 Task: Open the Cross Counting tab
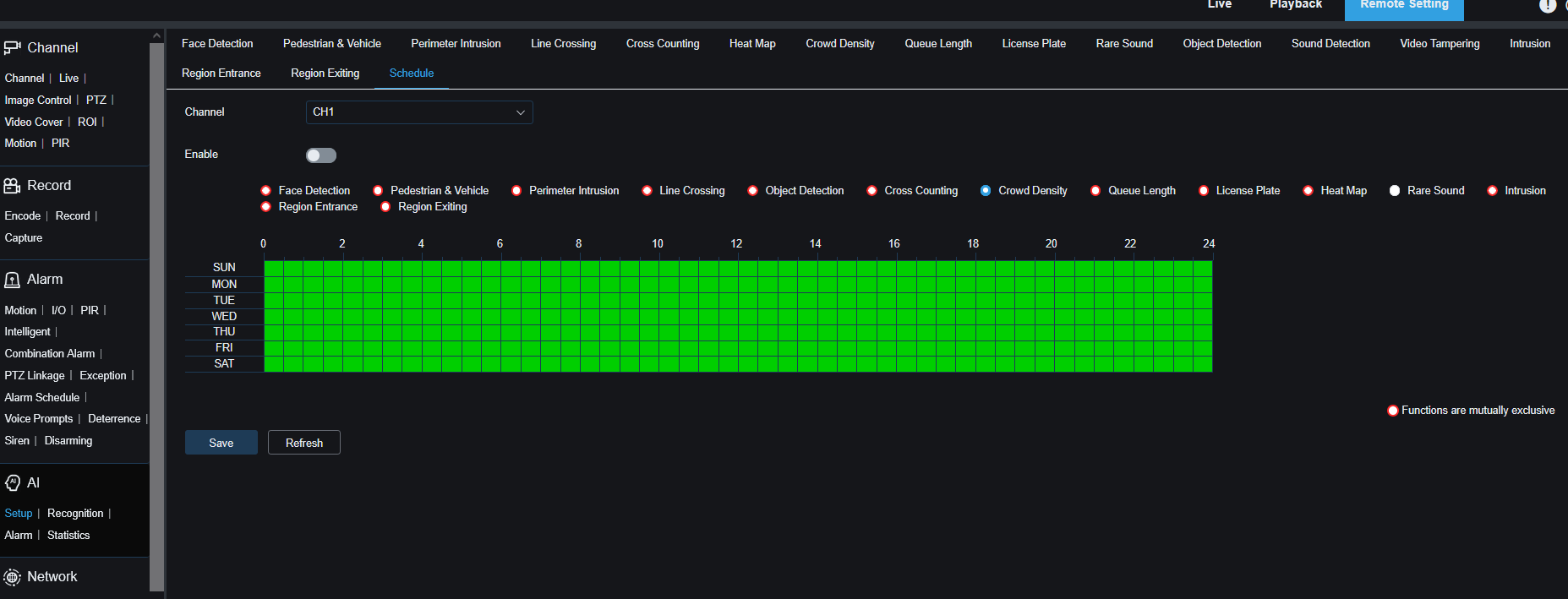point(663,44)
